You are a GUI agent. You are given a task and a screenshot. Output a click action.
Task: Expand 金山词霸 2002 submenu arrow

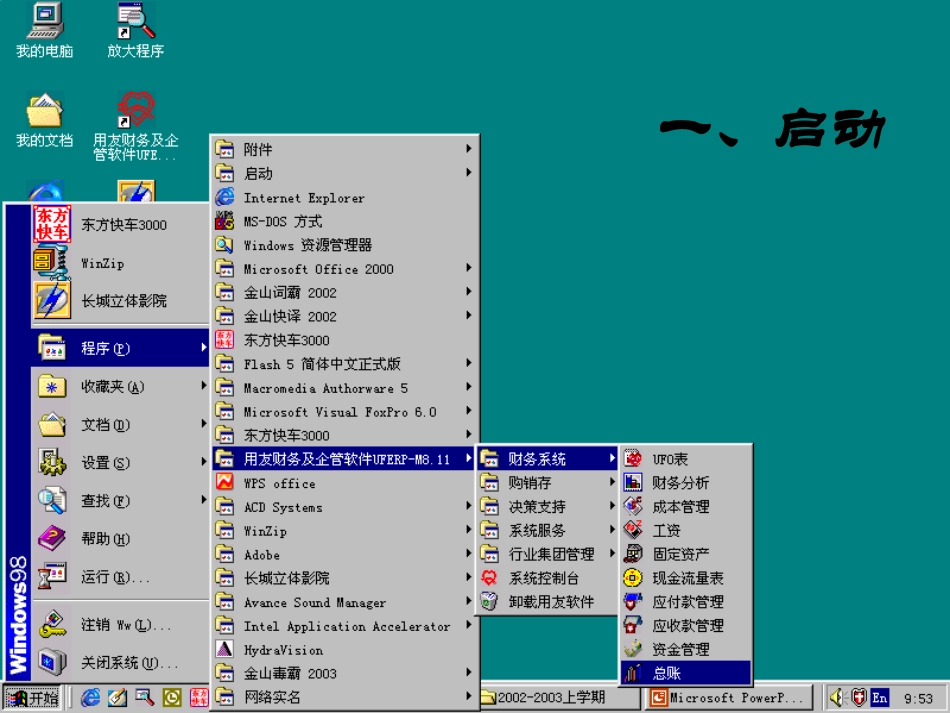(468, 291)
